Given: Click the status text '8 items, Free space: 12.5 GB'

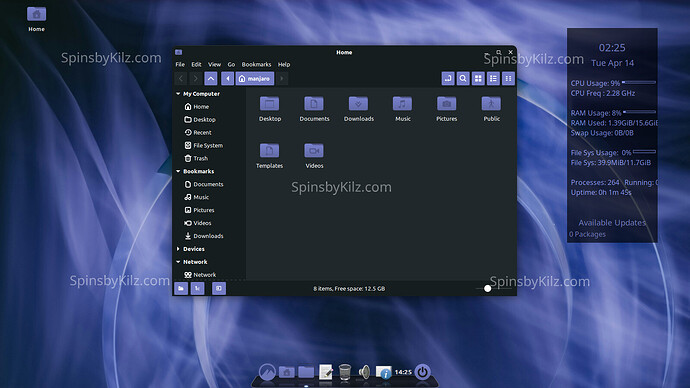Looking at the screenshot, I should [x=349, y=289].
